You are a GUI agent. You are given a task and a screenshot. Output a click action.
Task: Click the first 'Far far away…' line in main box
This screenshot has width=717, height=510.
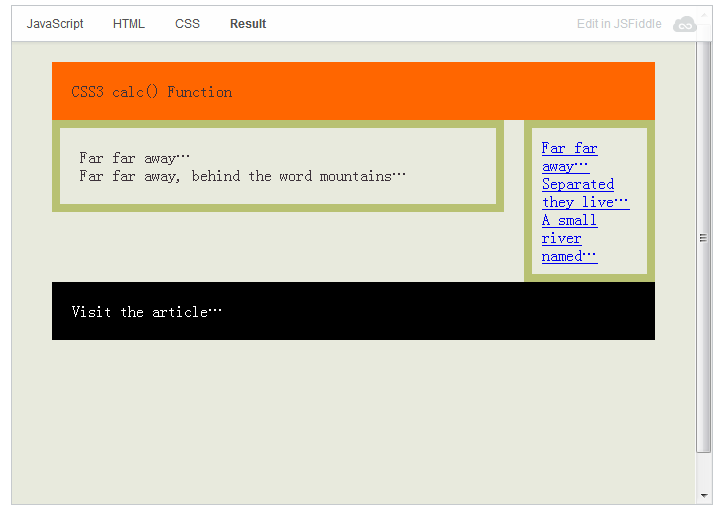pyautogui.click(x=134, y=158)
